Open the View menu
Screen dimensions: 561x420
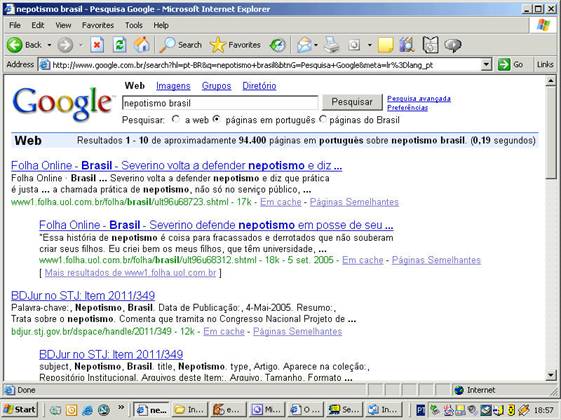point(63,25)
